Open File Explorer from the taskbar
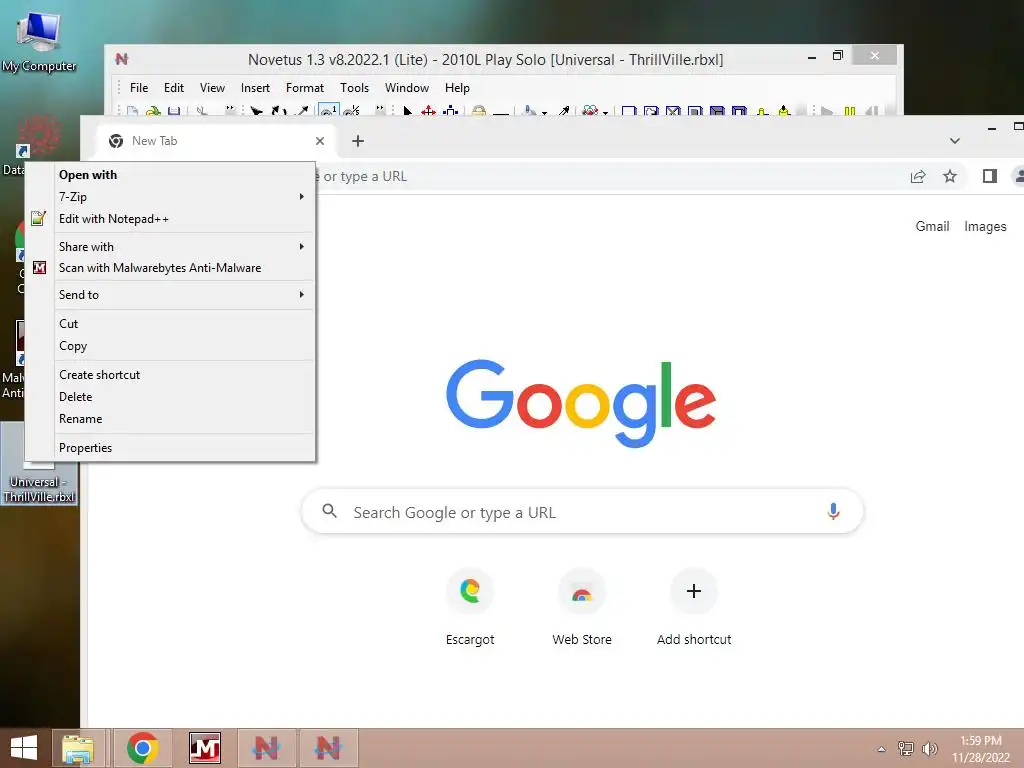 [78, 748]
